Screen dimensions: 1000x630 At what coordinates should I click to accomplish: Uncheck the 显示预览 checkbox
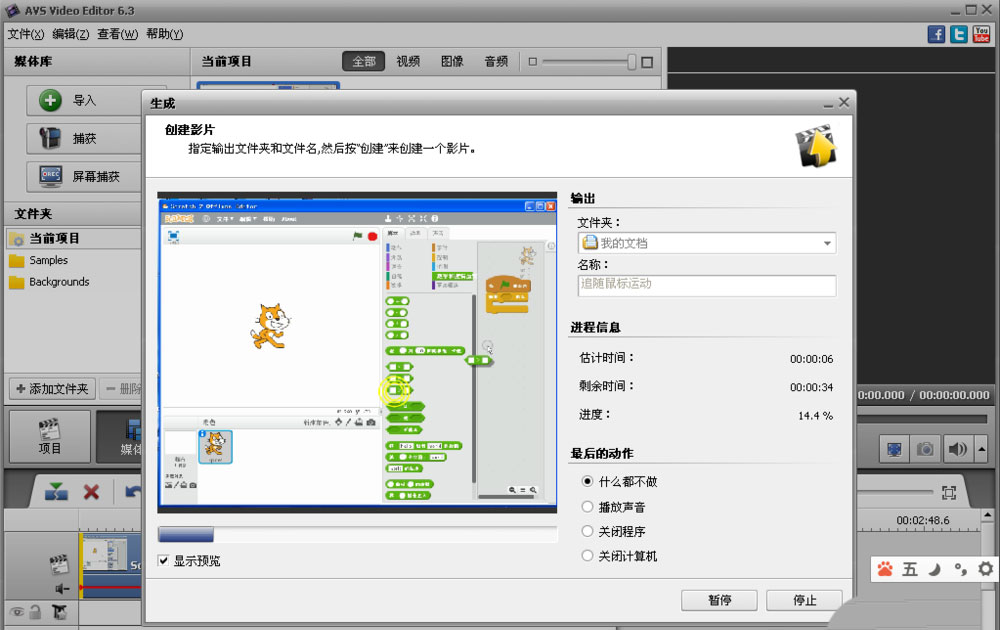click(163, 560)
